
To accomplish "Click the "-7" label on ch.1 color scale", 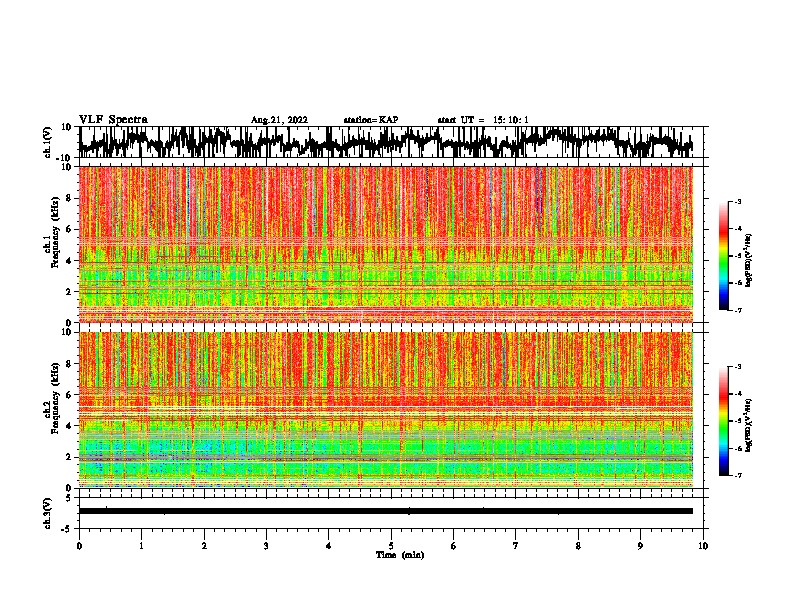I will [737, 310].
